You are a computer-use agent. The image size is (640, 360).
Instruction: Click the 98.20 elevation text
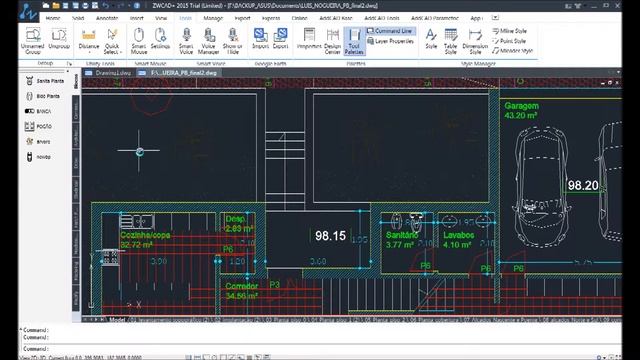[x=583, y=185]
